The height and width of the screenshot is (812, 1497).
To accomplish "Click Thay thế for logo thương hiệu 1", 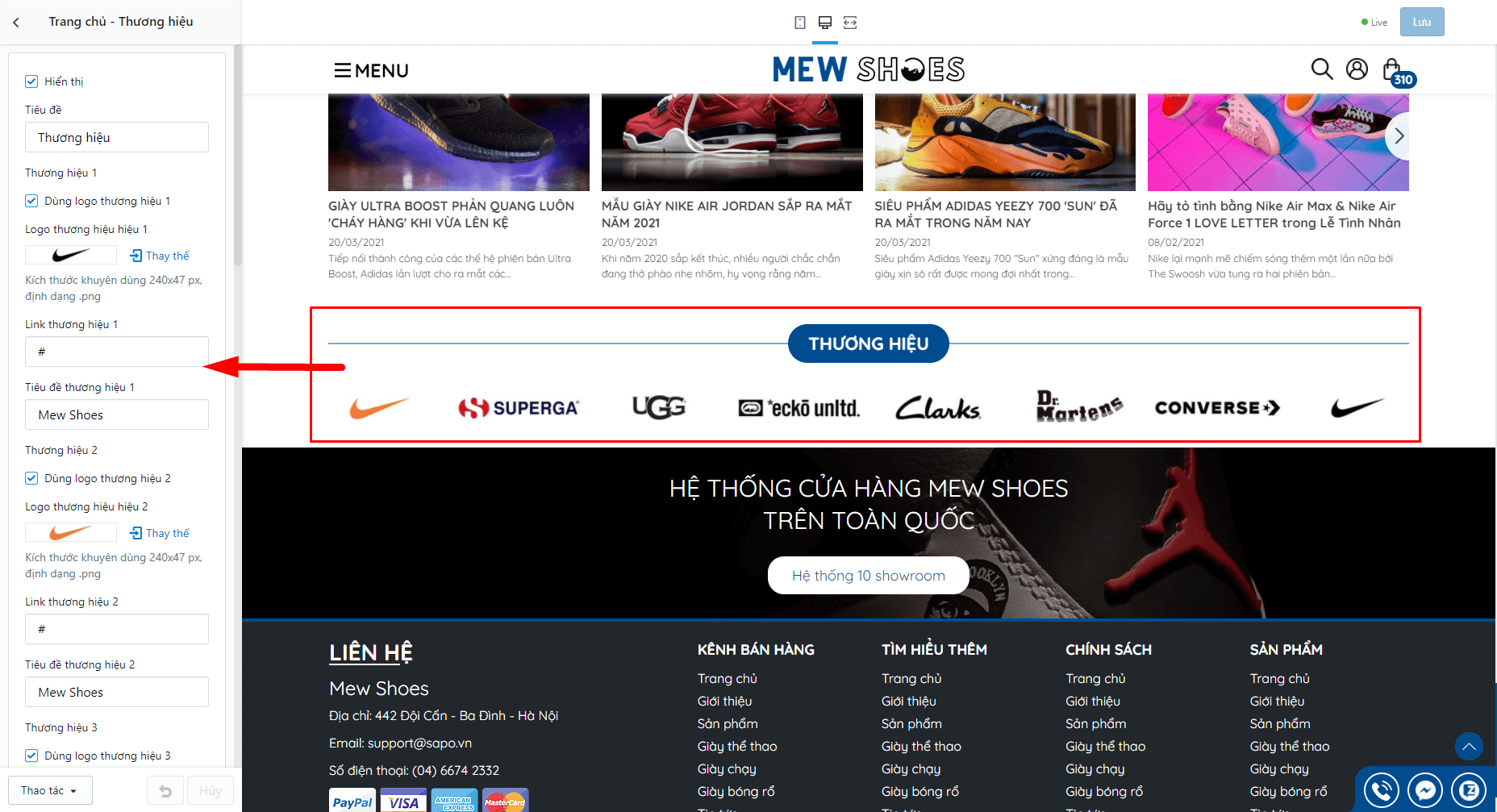I will pos(160,256).
